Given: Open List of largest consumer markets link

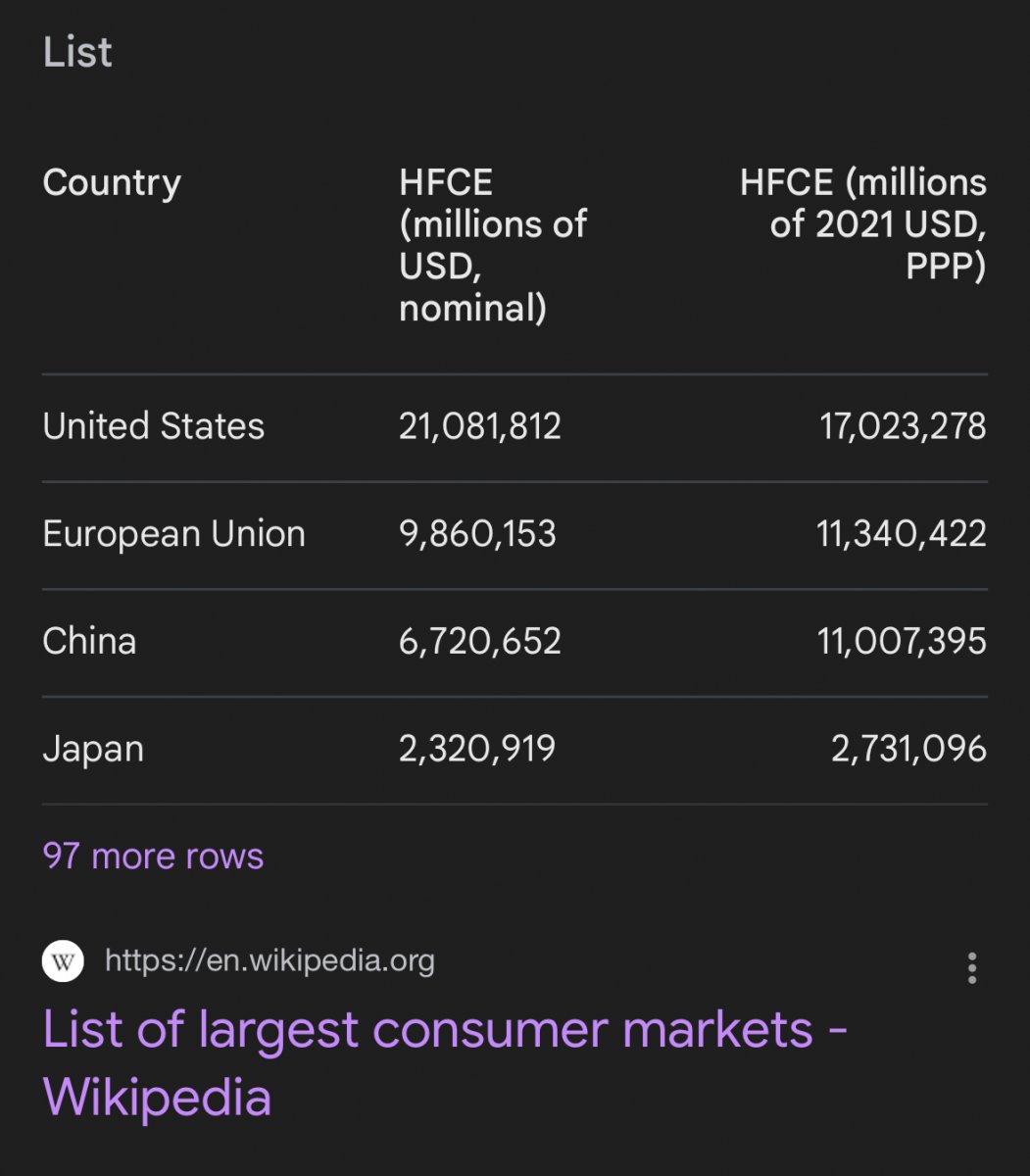Looking at the screenshot, I should (445, 1062).
